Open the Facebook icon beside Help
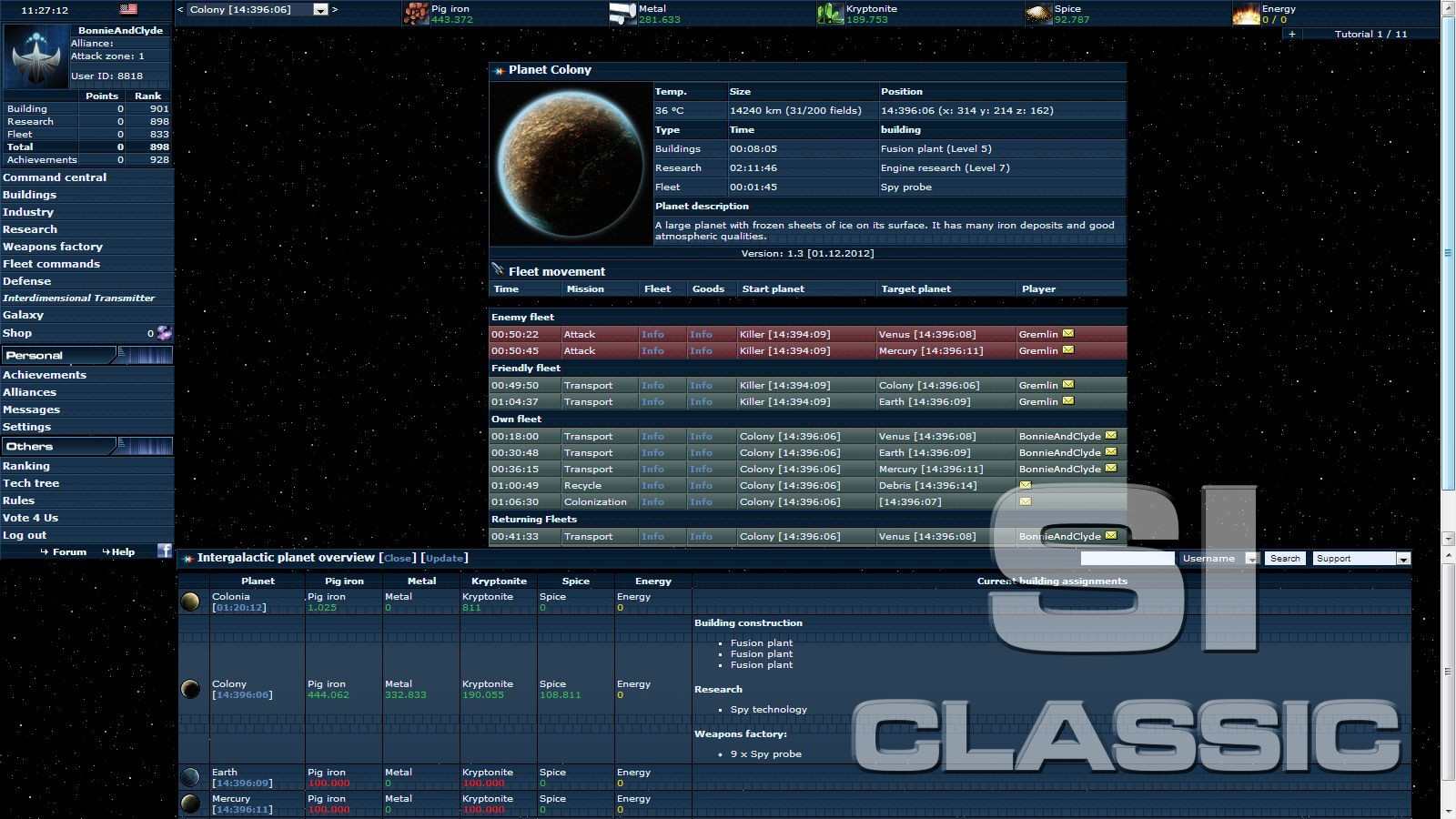1456x819 pixels. click(x=164, y=551)
